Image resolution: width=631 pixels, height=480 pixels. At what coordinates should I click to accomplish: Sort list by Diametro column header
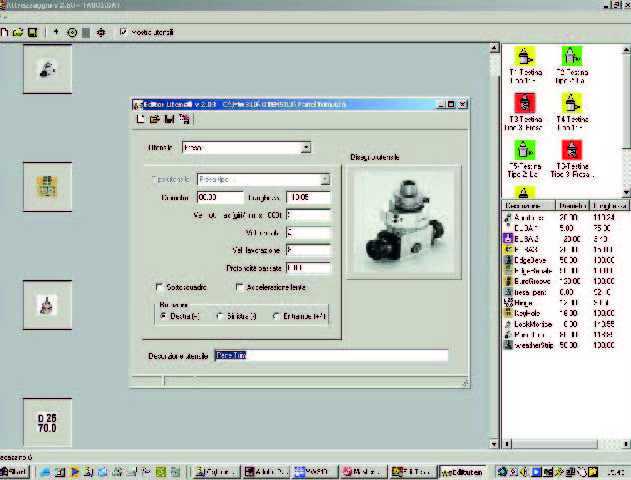(x=572, y=206)
